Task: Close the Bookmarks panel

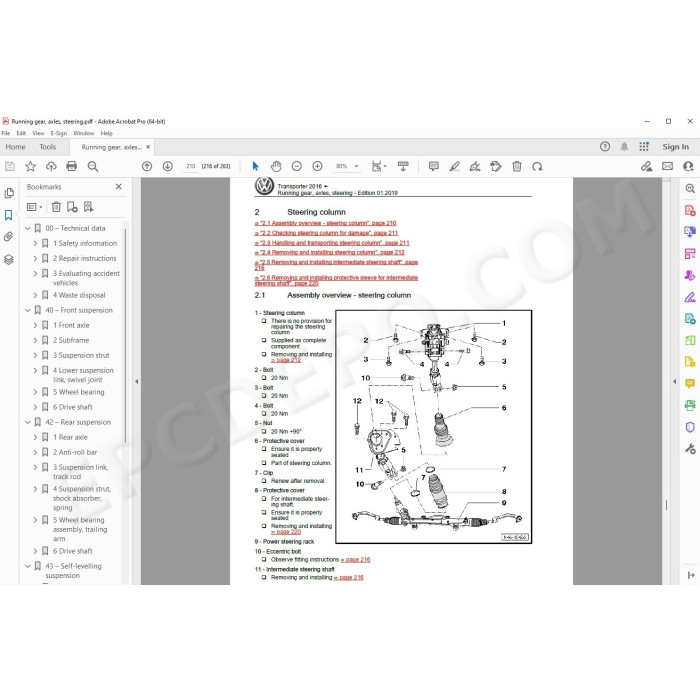Action: tap(119, 187)
